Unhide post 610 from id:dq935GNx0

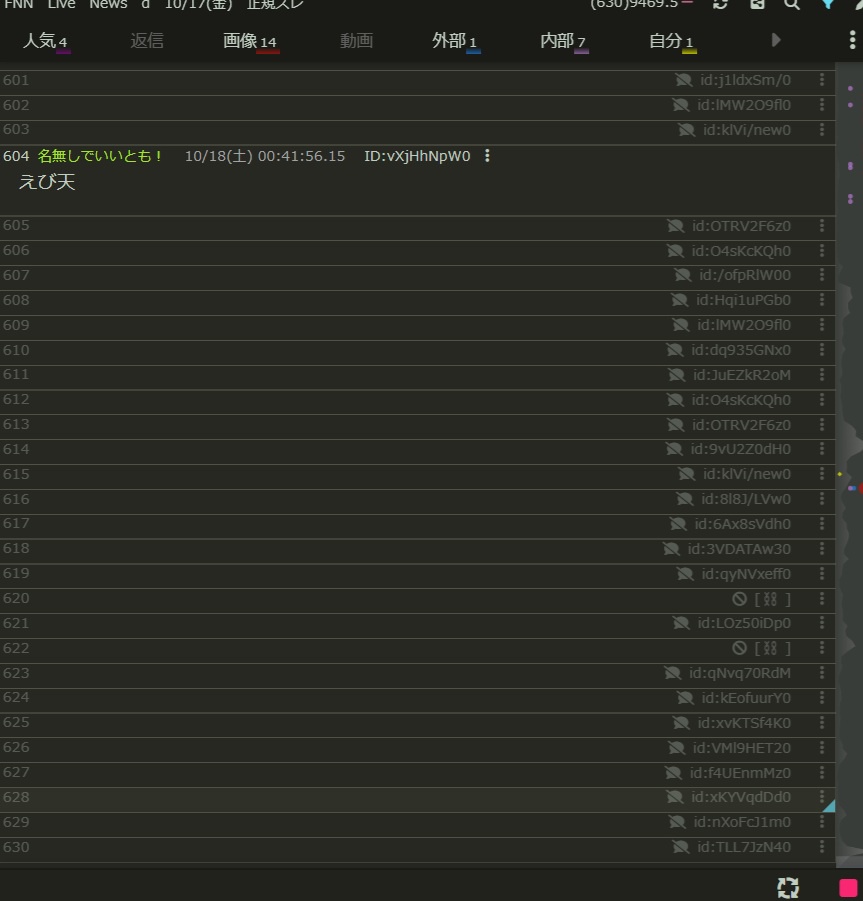click(x=675, y=350)
